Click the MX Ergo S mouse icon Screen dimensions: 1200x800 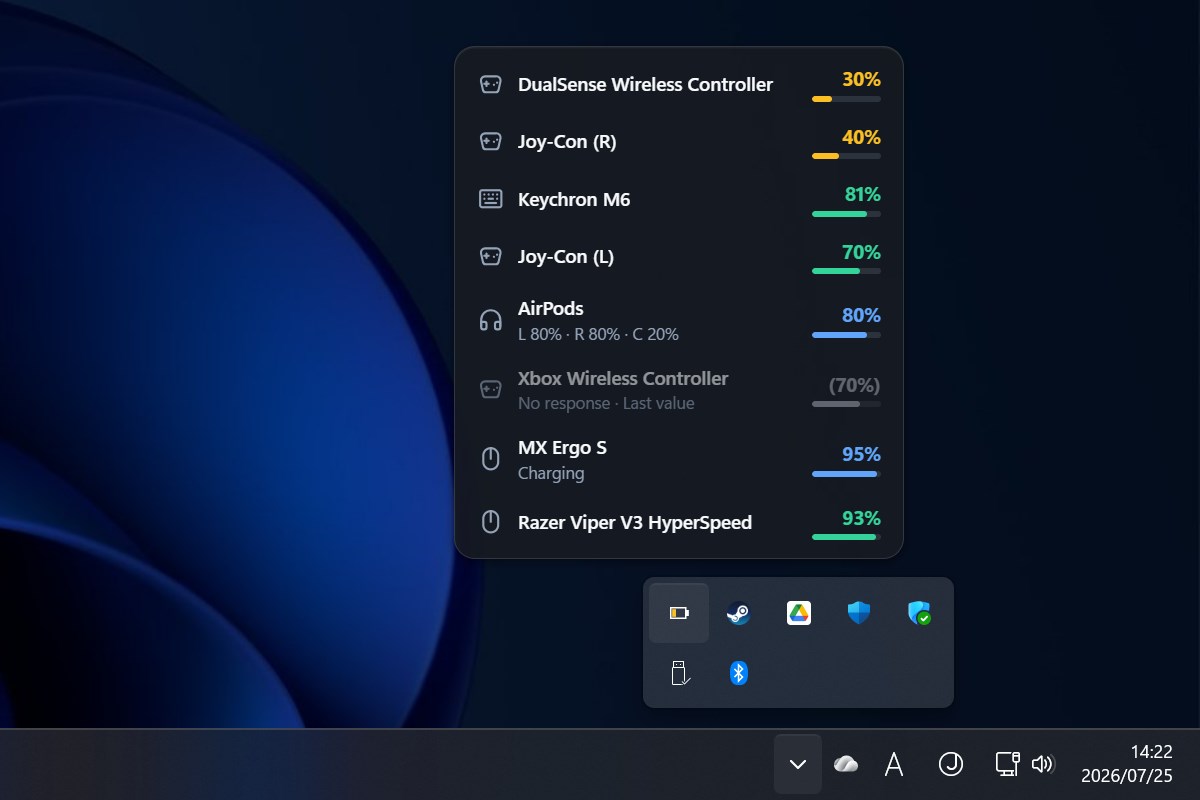(x=490, y=459)
